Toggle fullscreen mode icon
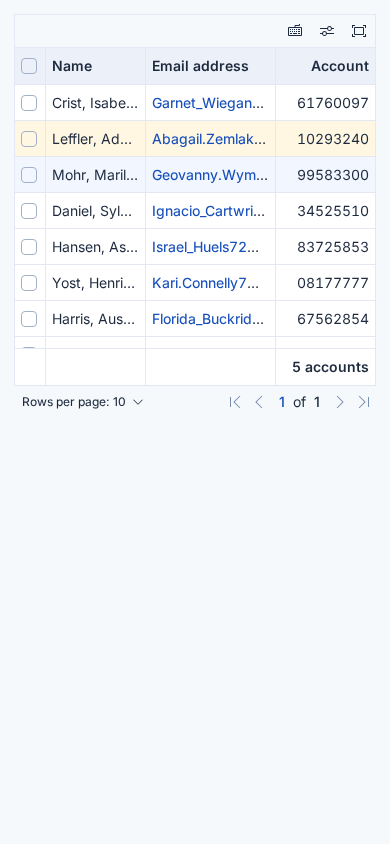 [x=359, y=31]
